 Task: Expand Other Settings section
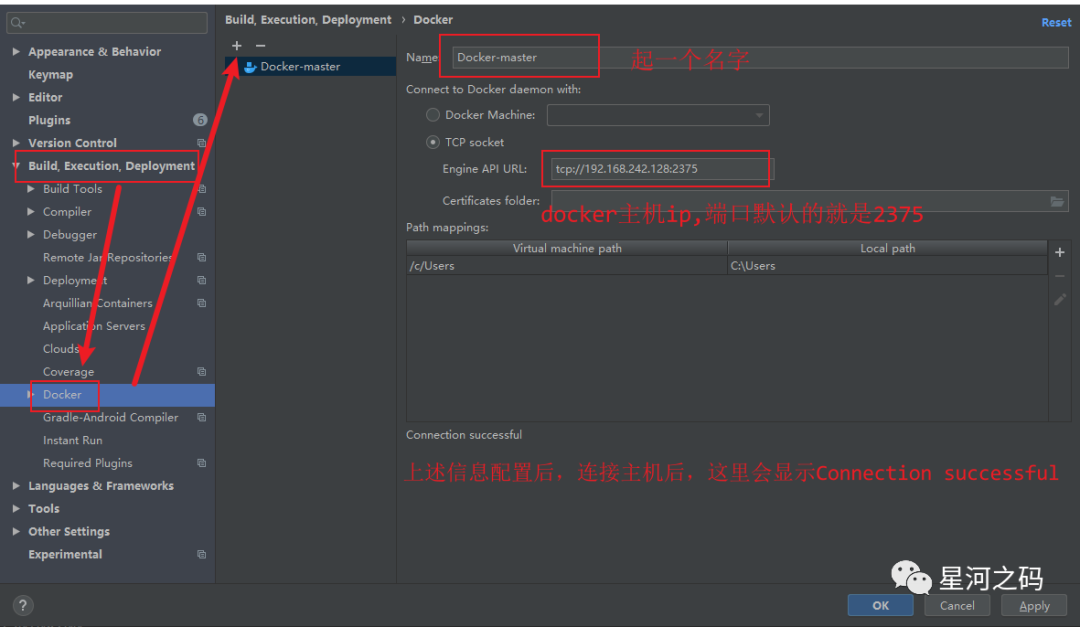pyautogui.click(x=16, y=531)
